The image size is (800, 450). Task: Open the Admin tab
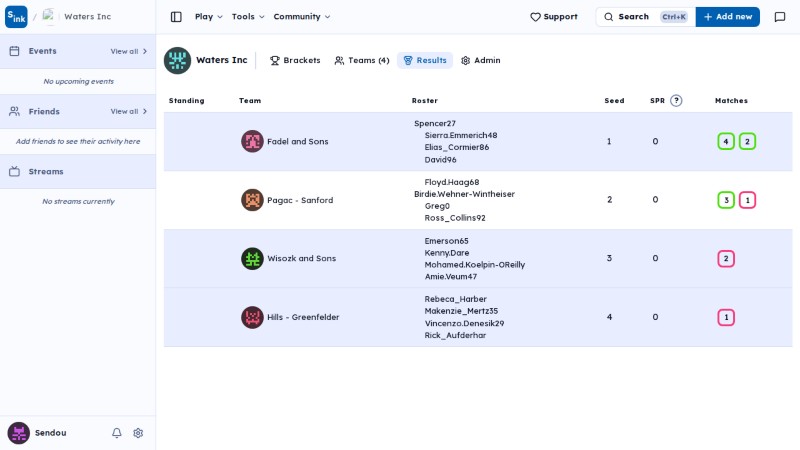[x=481, y=60]
